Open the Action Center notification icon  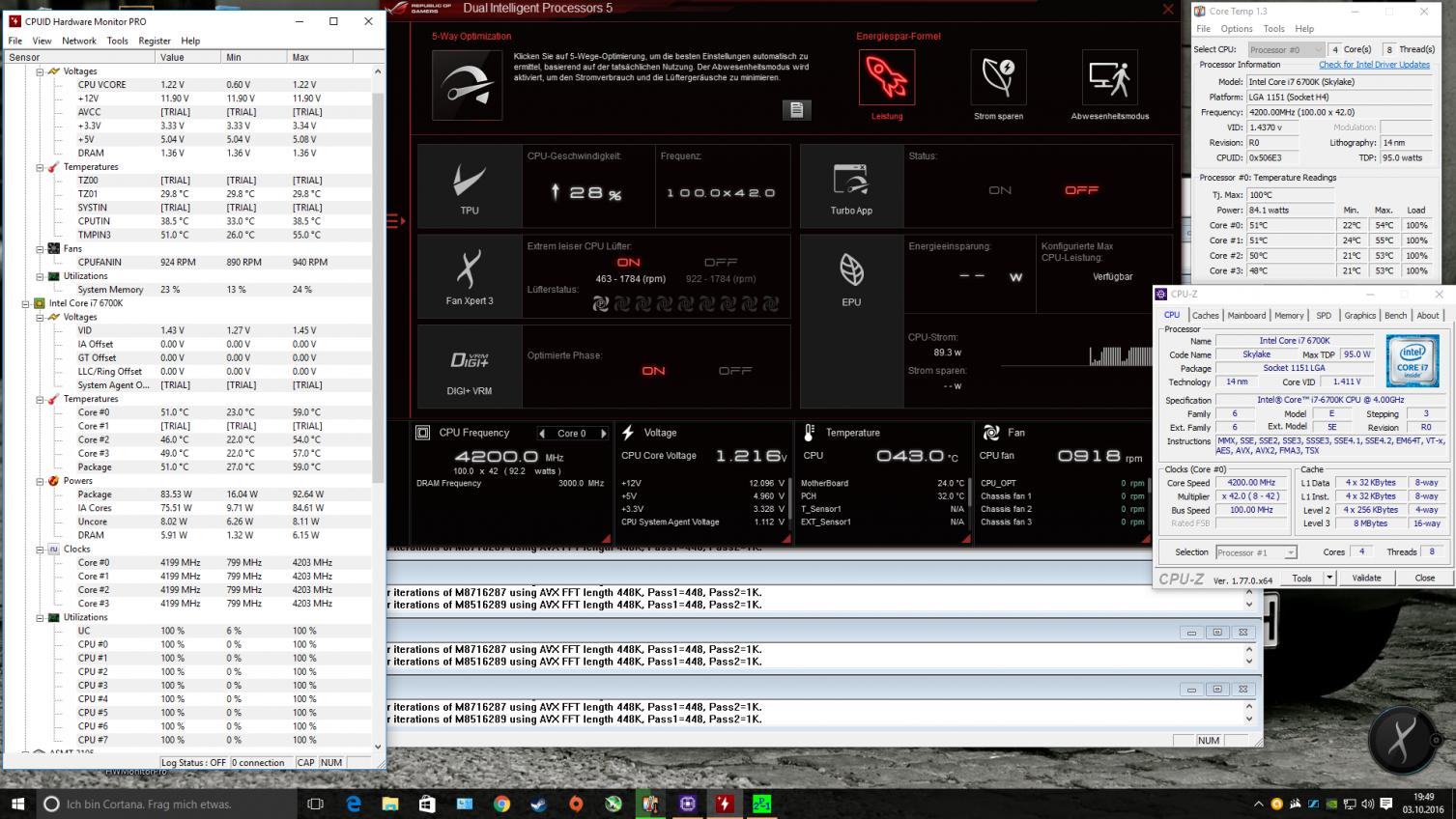coord(1385,804)
